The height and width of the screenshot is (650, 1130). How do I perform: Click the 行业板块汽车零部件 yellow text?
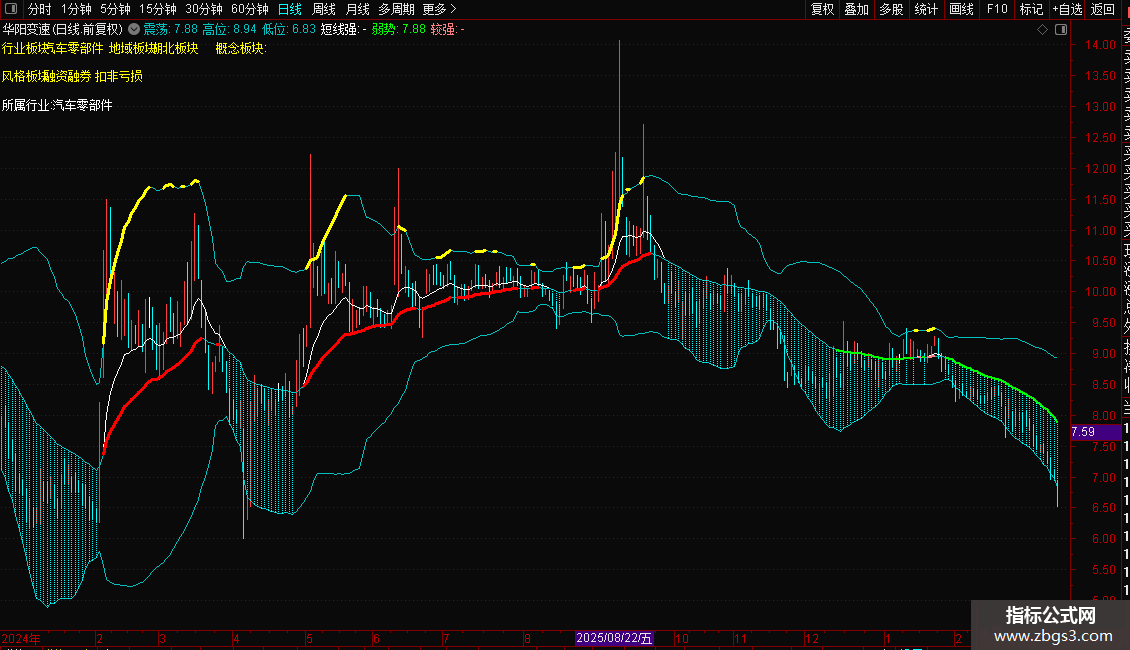pos(53,48)
